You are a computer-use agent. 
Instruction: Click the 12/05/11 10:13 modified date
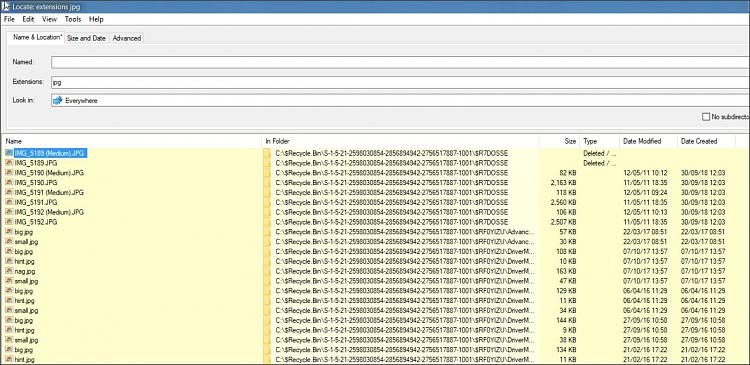(645, 212)
